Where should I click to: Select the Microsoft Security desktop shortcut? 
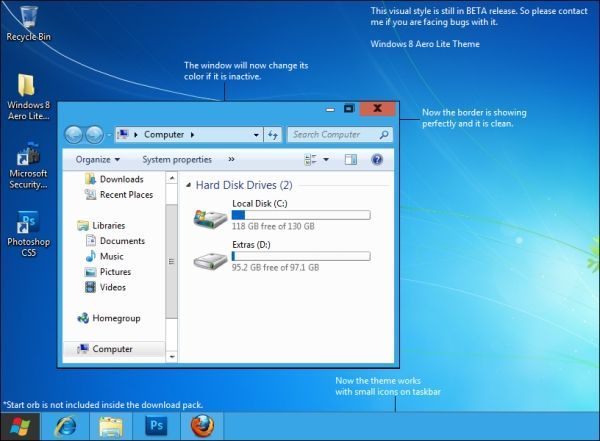(28, 165)
